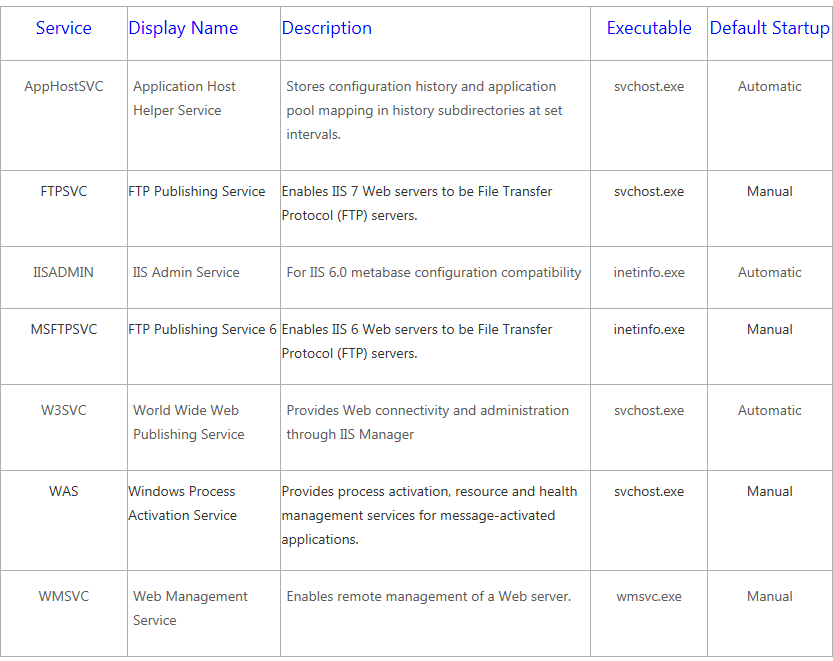Click svchost.exe in the FTPSVC row
The image size is (833, 661).
click(649, 191)
